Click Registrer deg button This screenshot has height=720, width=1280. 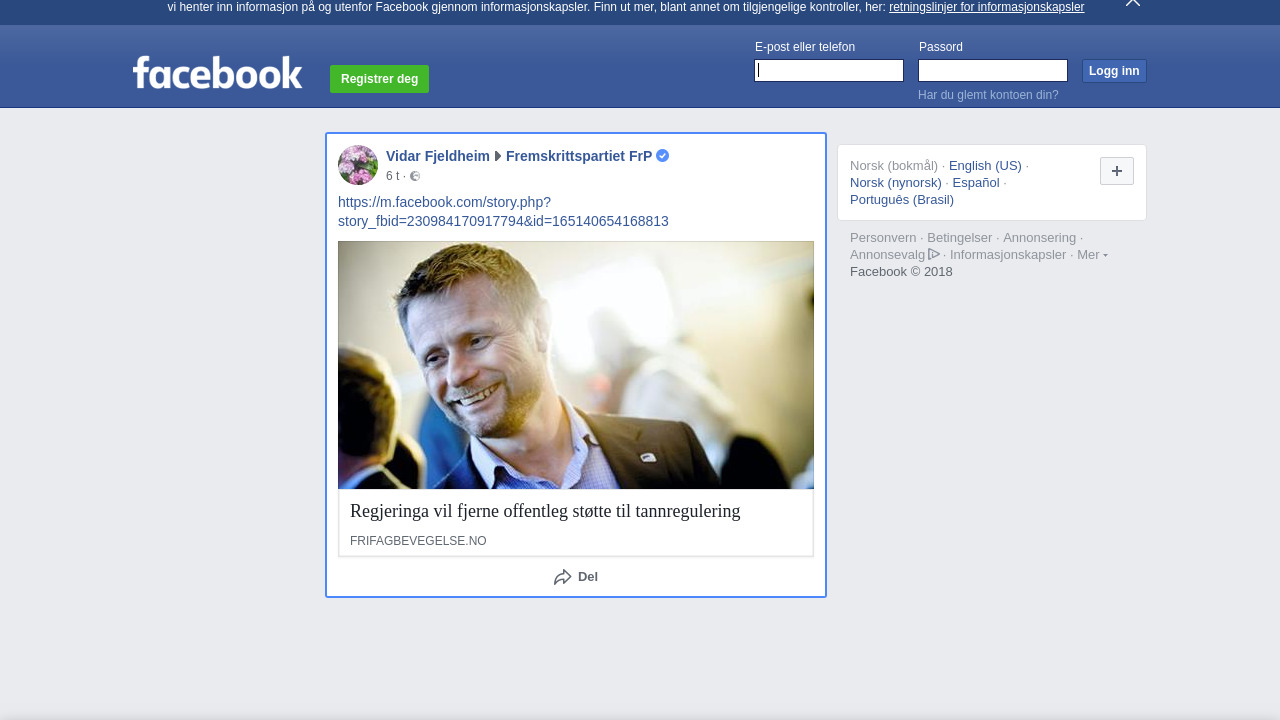point(379,79)
